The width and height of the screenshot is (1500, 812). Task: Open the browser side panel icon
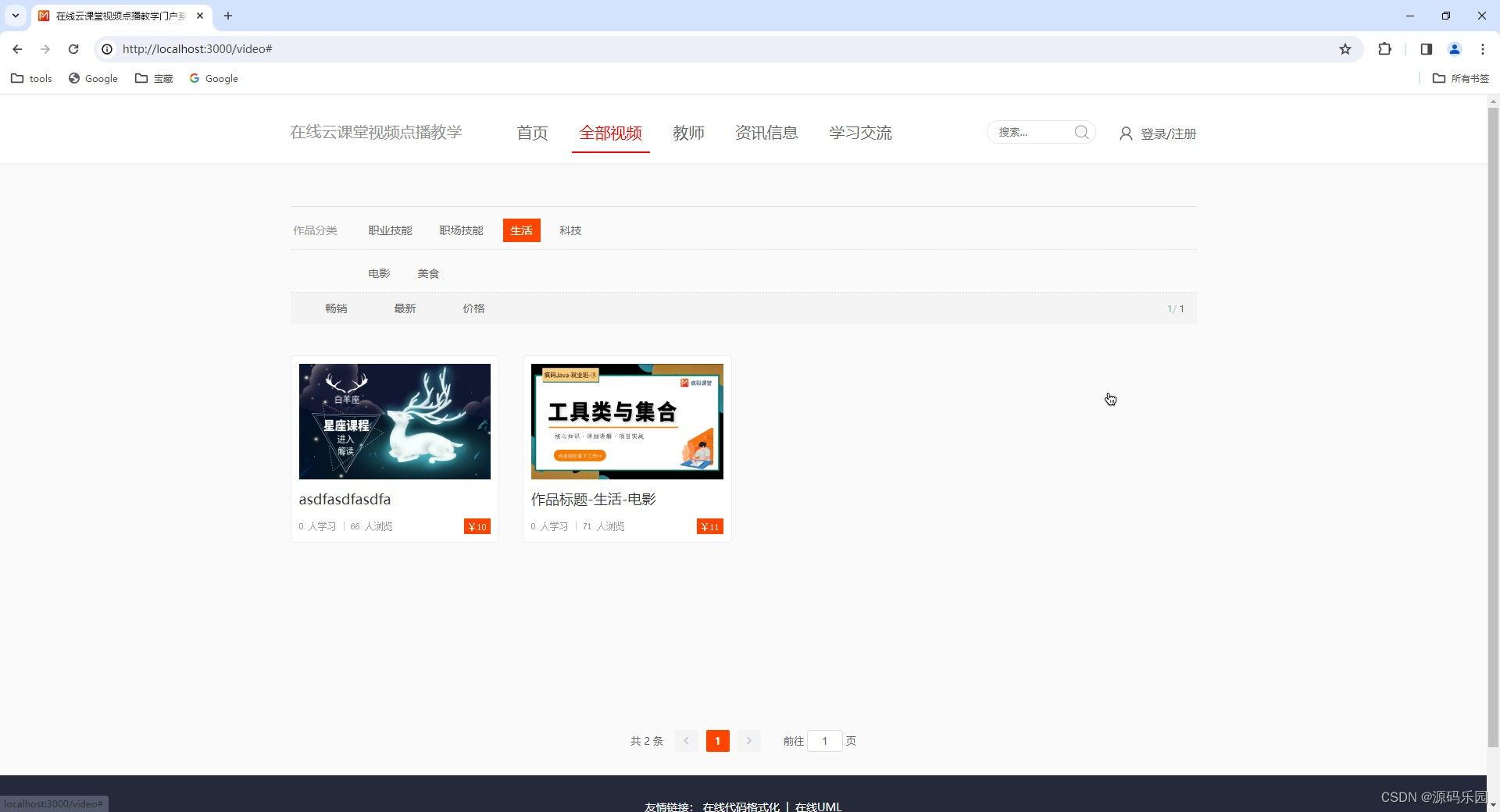tap(1426, 48)
